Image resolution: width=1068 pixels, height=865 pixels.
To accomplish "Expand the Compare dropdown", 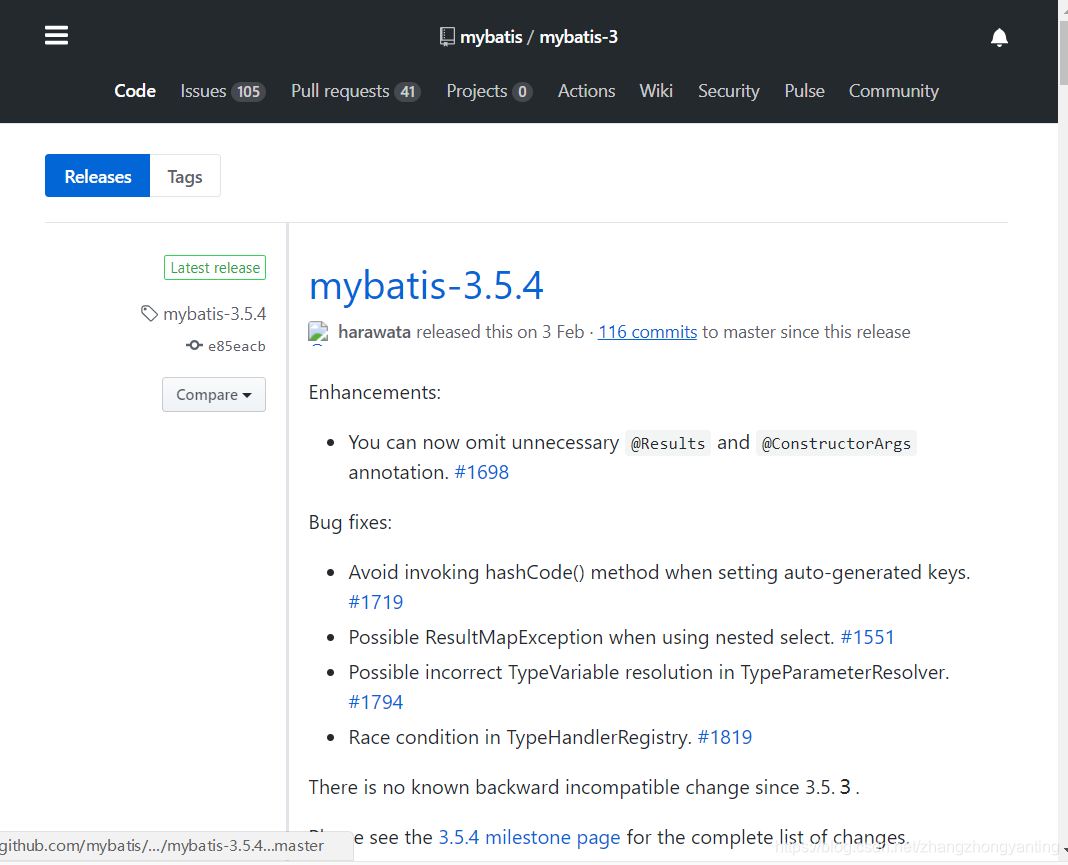I will click(214, 394).
